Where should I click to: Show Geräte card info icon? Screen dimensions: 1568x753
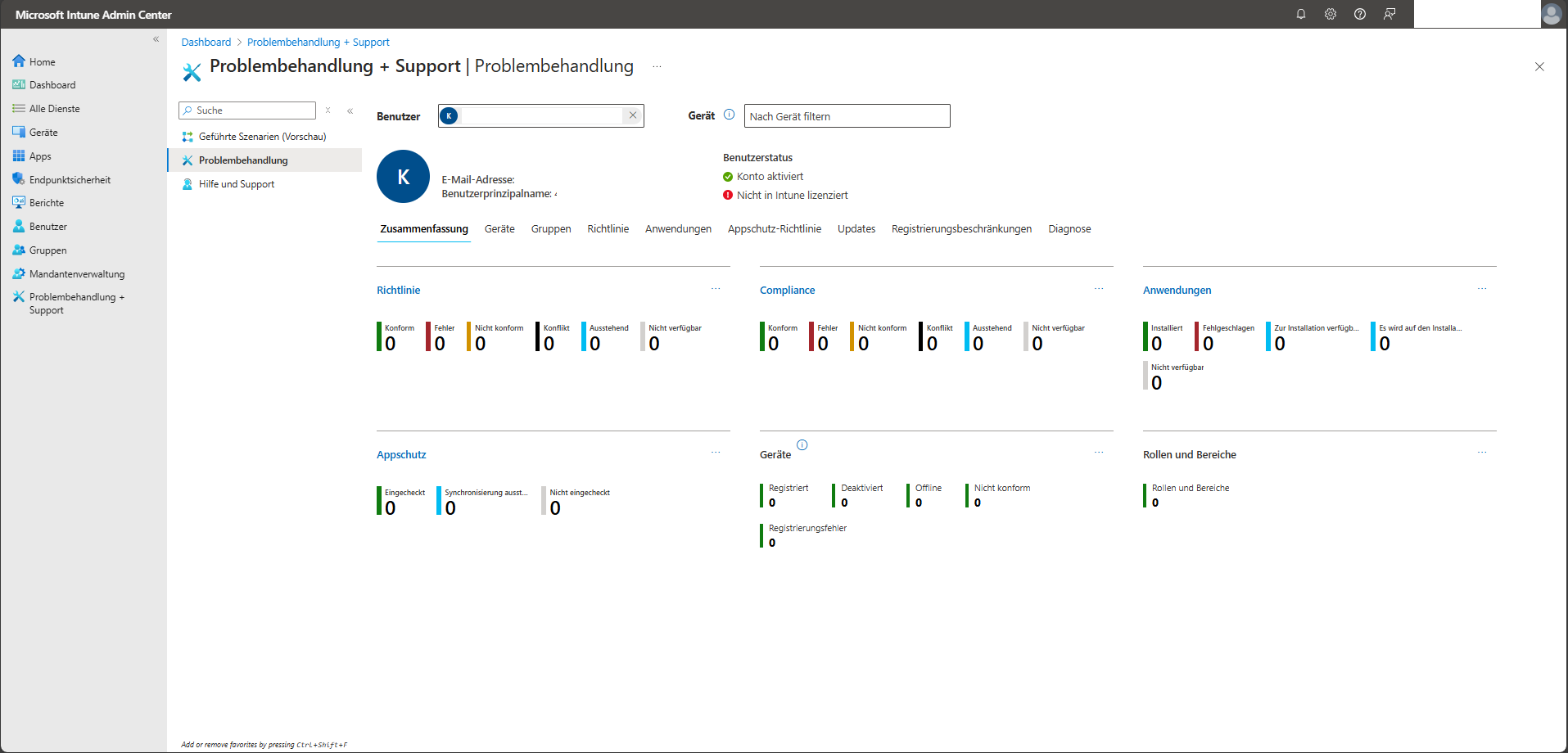[x=802, y=445]
